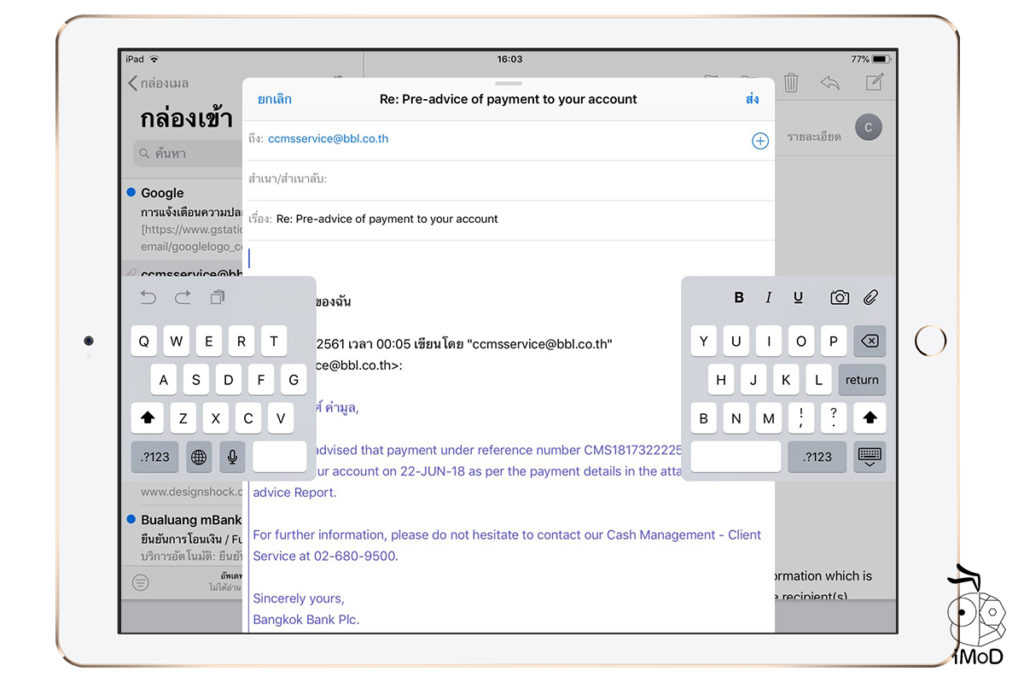1024x683 pixels.
Task: Tap the reply arrow icon
Action: tap(831, 83)
